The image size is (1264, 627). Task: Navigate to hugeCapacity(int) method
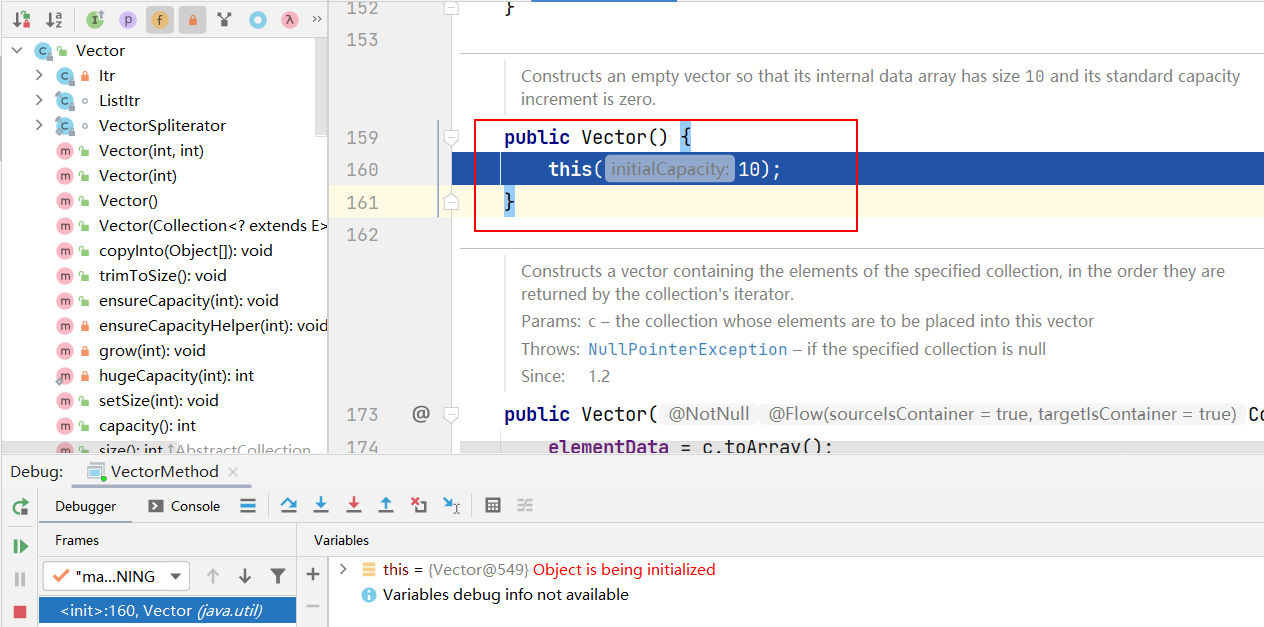(176, 375)
